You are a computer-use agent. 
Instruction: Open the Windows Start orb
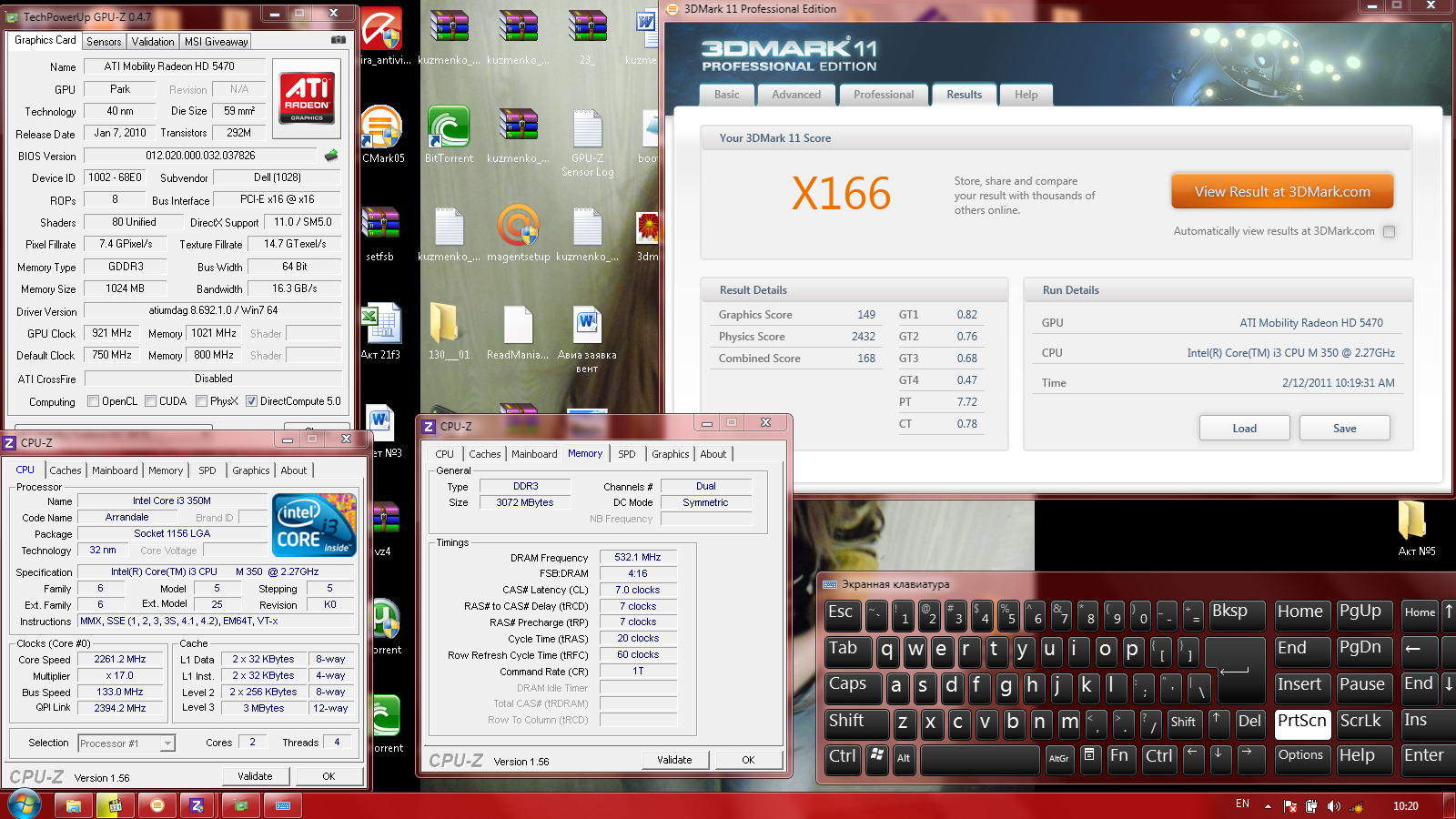pos(25,804)
